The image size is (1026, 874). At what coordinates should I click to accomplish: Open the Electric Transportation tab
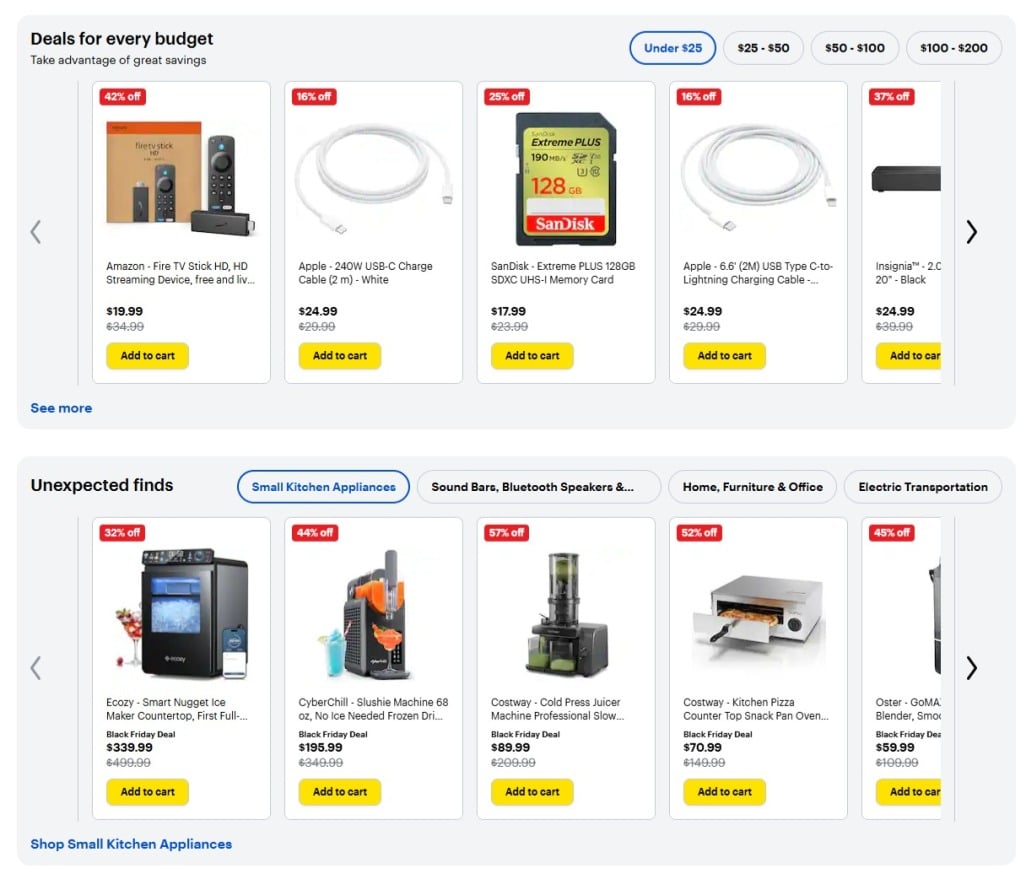click(x=922, y=487)
